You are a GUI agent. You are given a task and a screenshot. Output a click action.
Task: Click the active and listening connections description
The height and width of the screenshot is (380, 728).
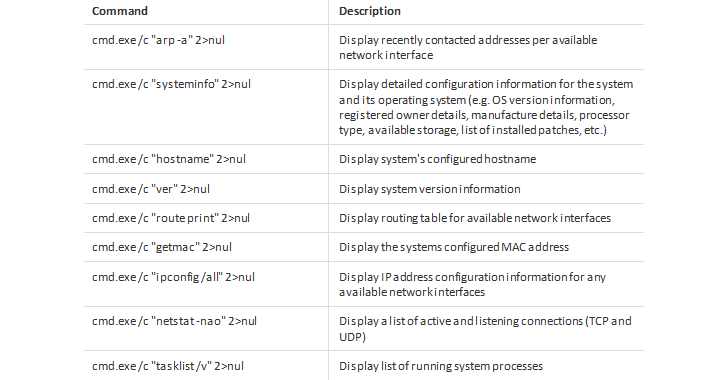coord(485,328)
